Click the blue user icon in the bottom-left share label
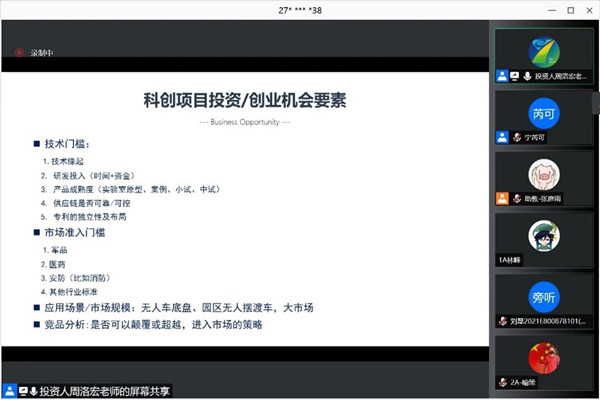 pyautogui.click(x=10, y=391)
